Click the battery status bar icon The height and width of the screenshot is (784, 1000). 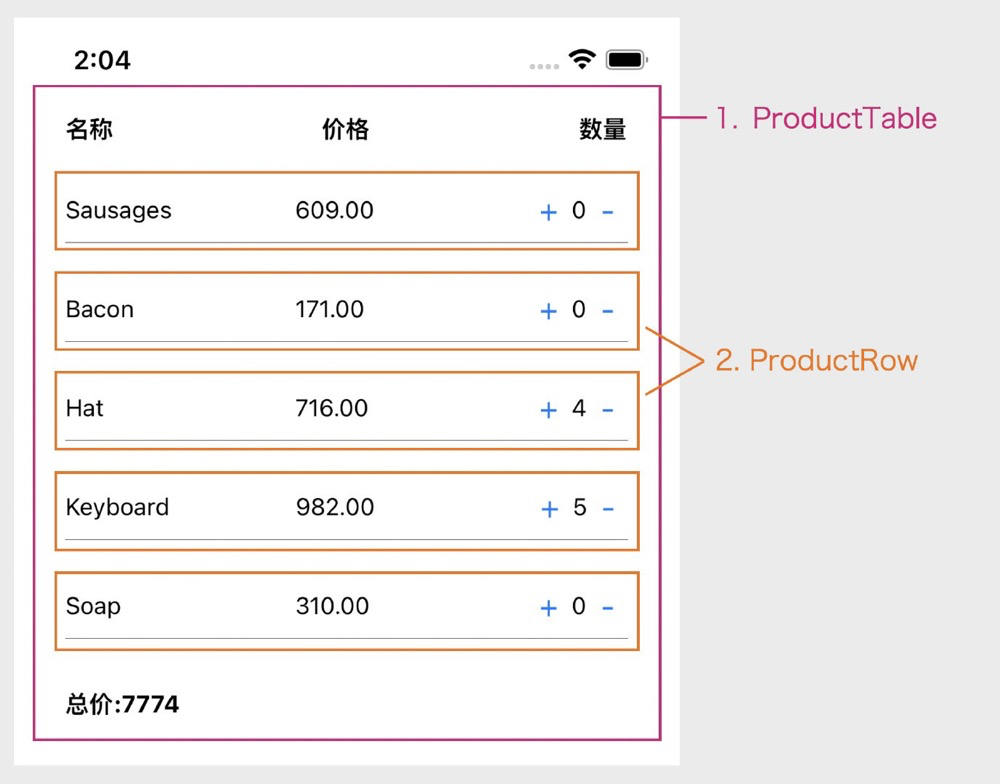point(627,60)
